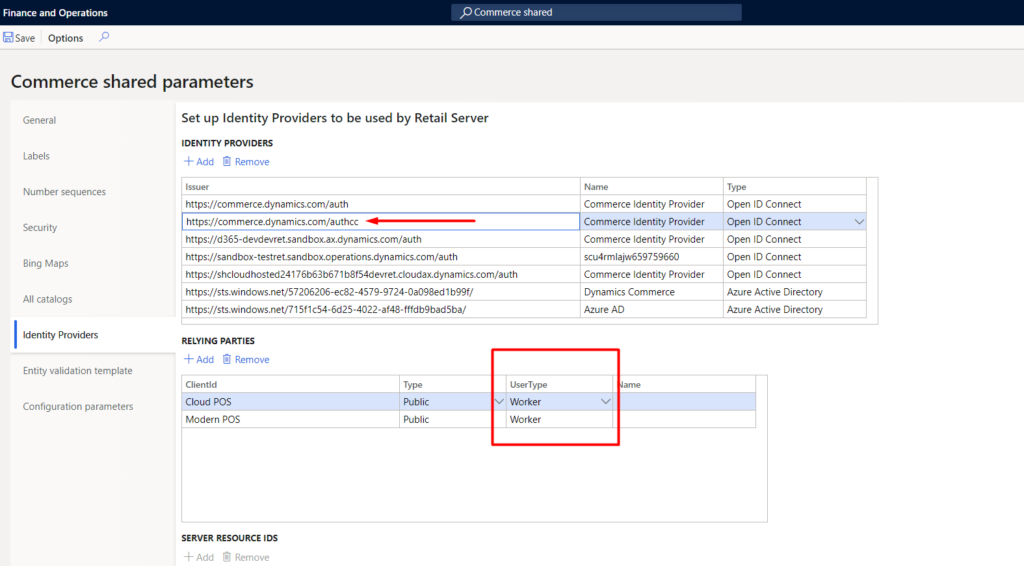Screen dimensions: 1024x566
Task: Open the Bing Maps tab
Action: [x=45, y=263]
